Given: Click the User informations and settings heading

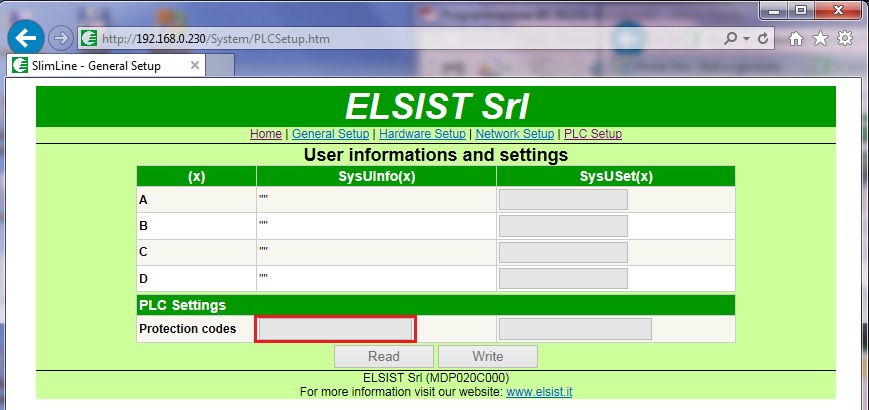Looking at the screenshot, I should pos(436,155).
